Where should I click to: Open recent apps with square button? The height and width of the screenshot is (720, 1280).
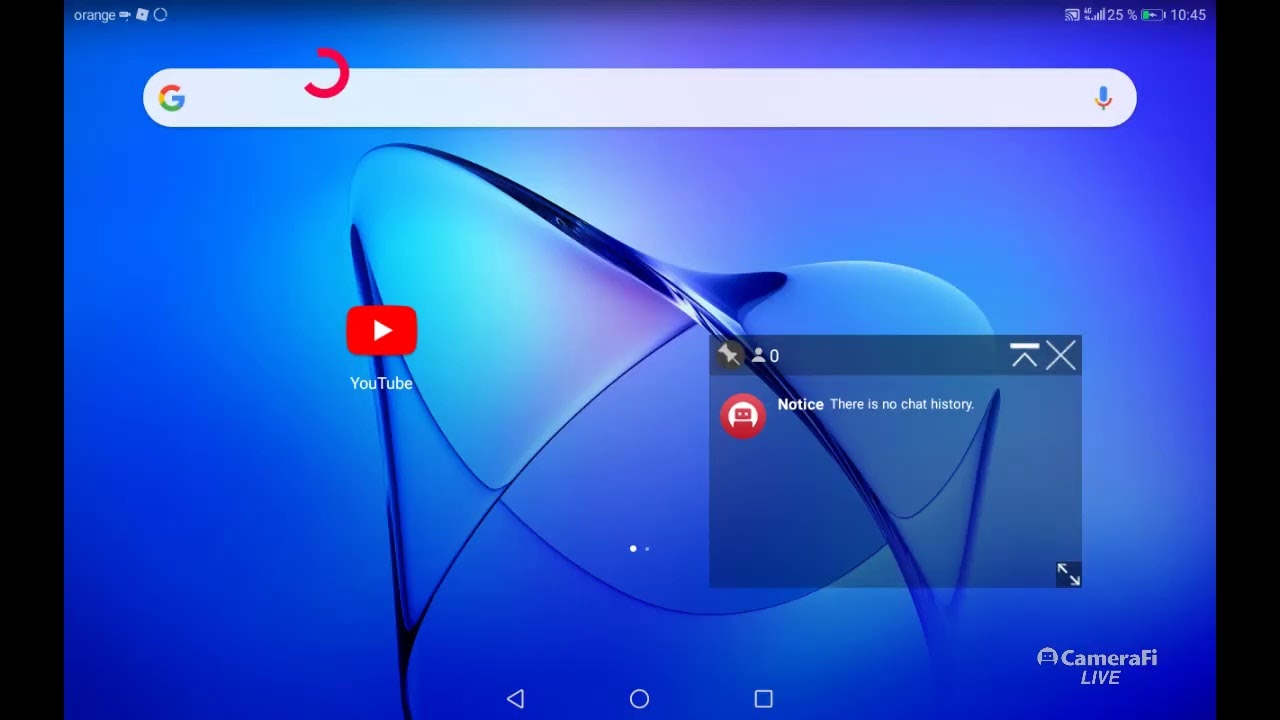tap(764, 699)
